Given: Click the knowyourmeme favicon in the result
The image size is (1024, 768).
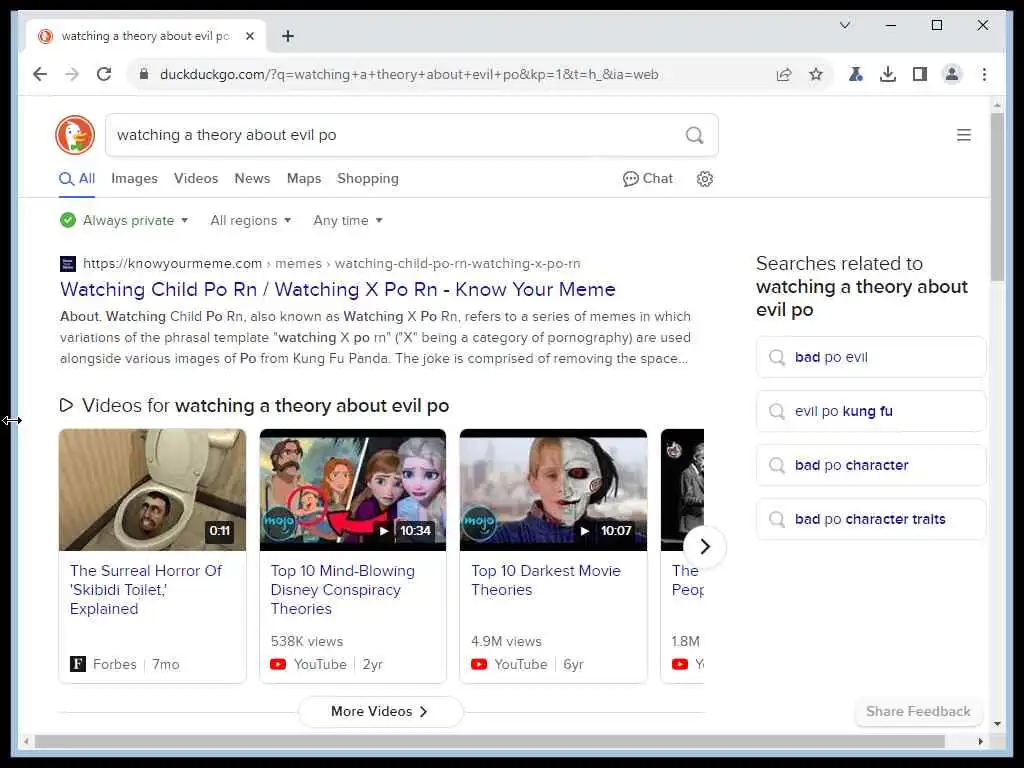Looking at the screenshot, I should pyautogui.click(x=68, y=264).
